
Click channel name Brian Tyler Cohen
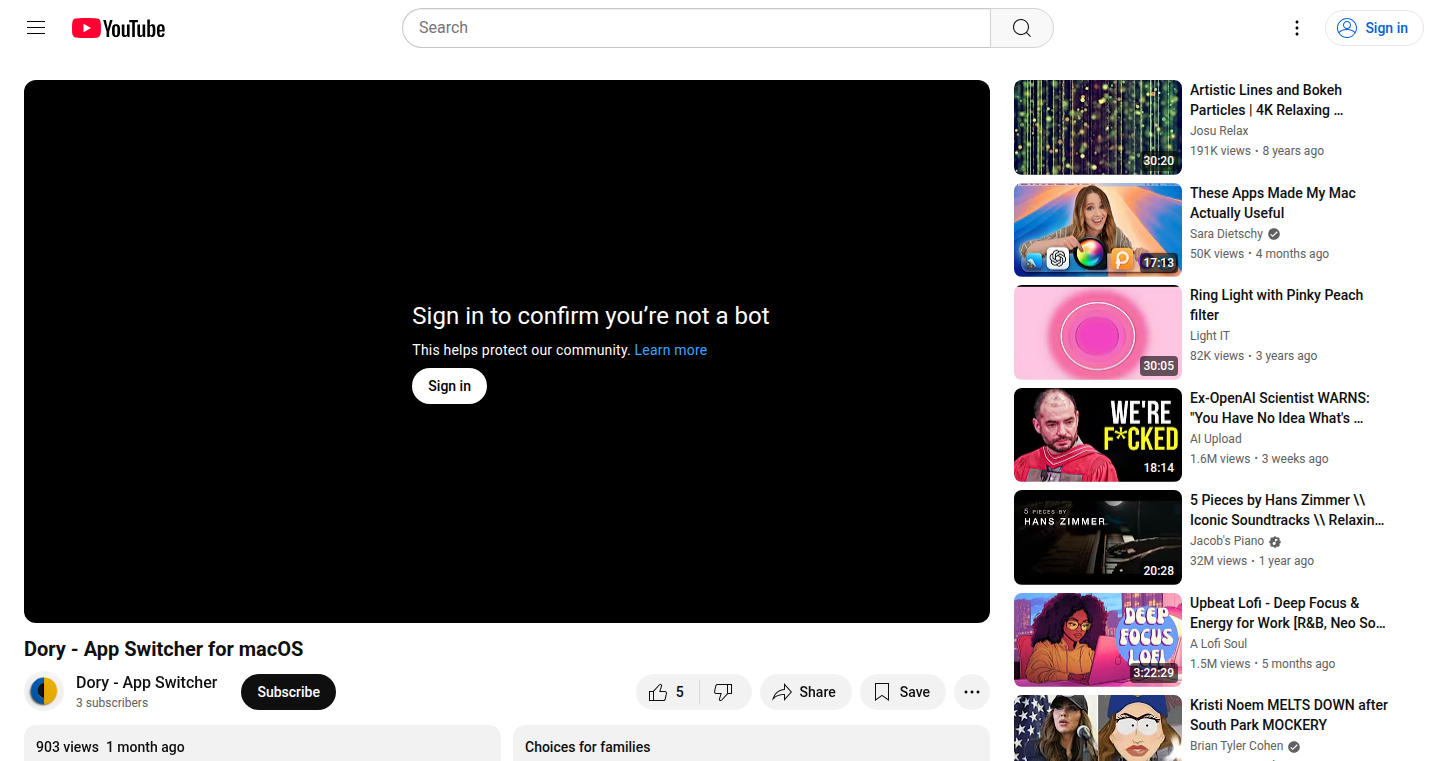[1236, 746]
